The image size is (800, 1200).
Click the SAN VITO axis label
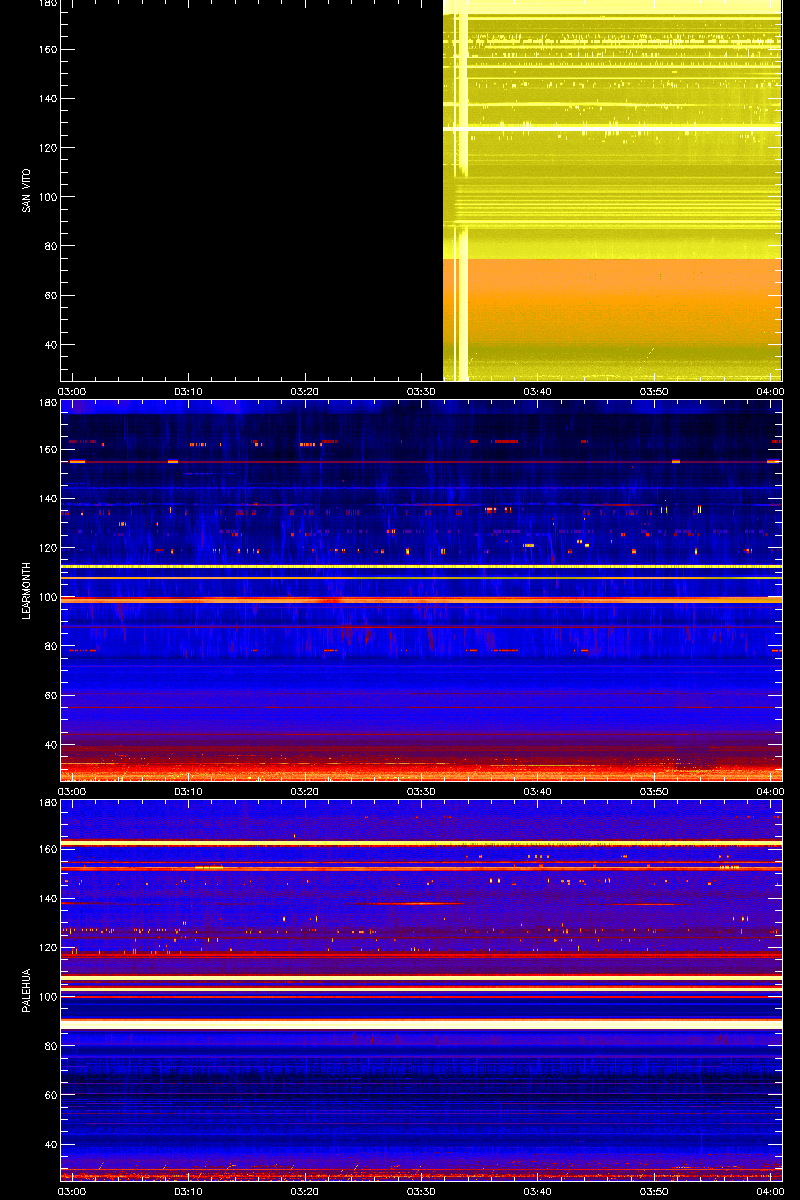pyautogui.click(x=26, y=191)
